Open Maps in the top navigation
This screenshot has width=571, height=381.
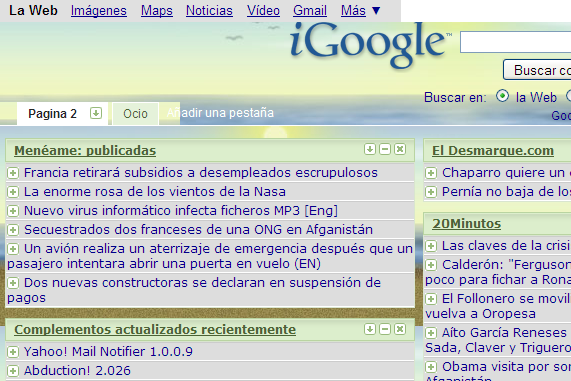coord(157,11)
